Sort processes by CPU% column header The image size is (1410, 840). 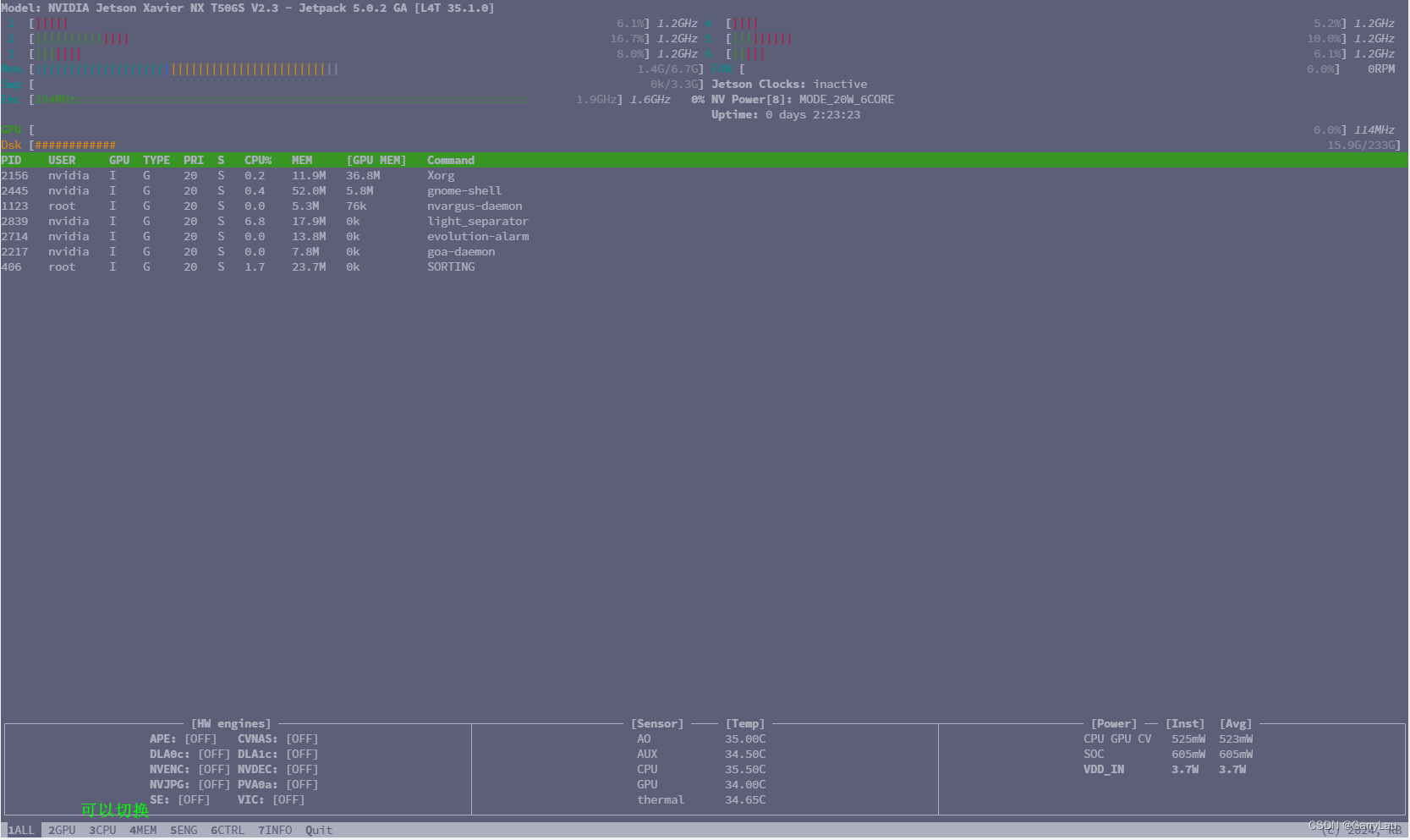coord(258,160)
